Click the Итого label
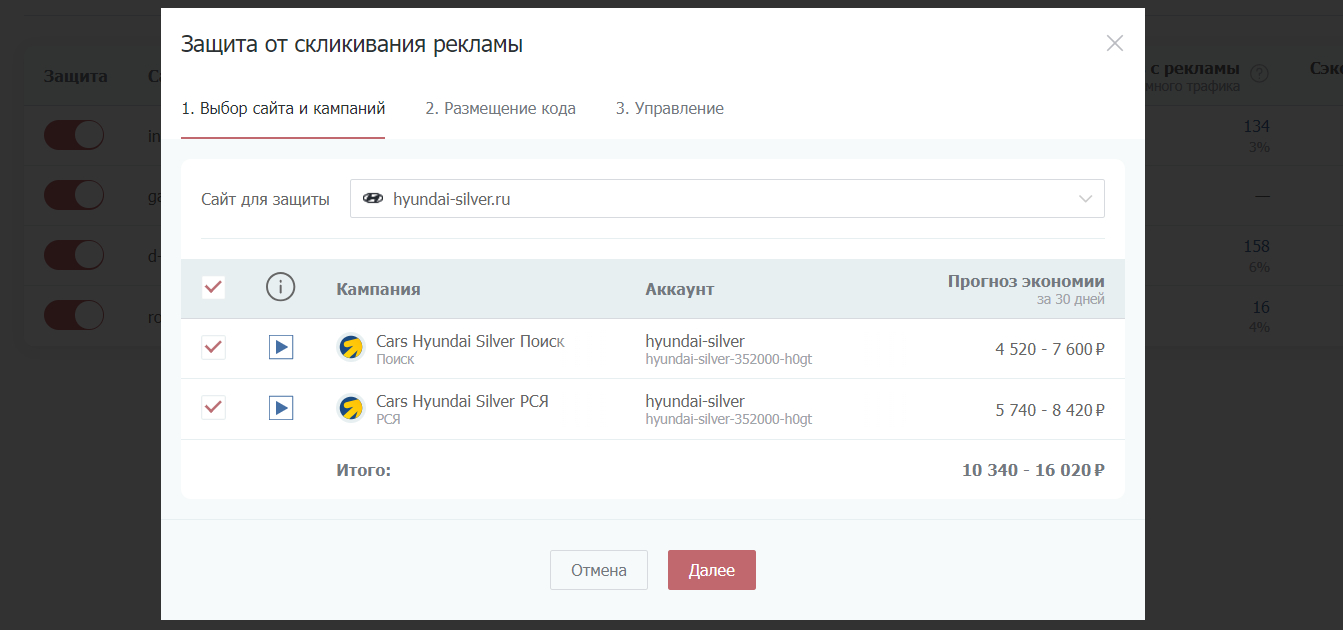The width and height of the screenshot is (1343, 630). pyautogui.click(x=364, y=469)
